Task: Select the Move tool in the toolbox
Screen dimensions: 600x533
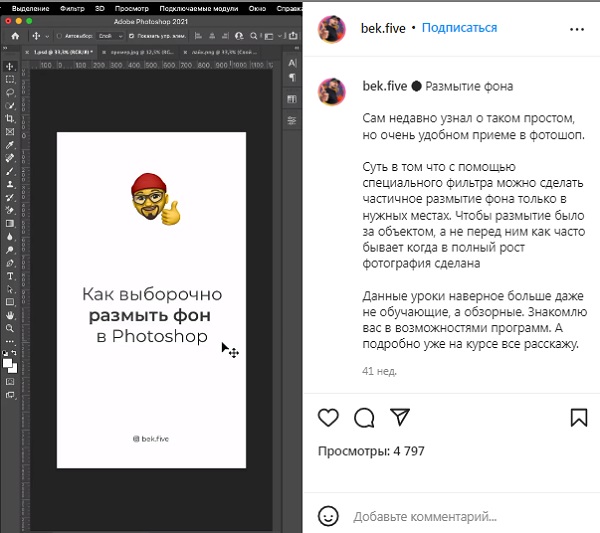Action: (10, 67)
